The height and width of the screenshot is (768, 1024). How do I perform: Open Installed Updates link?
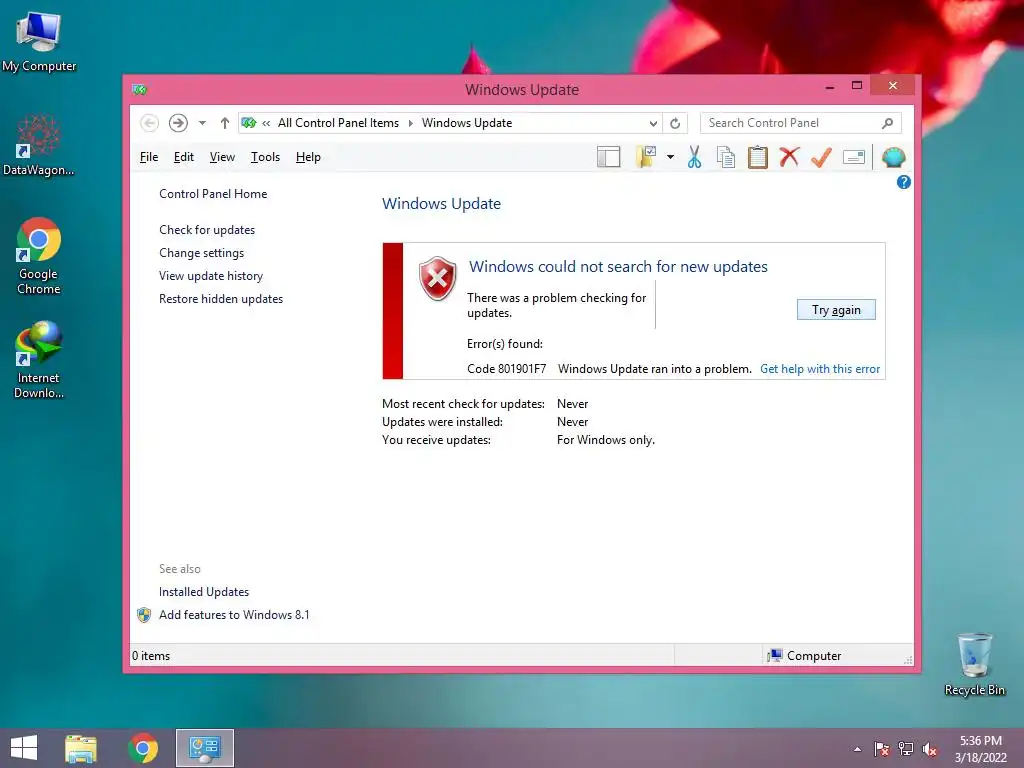pyautogui.click(x=204, y=592)
